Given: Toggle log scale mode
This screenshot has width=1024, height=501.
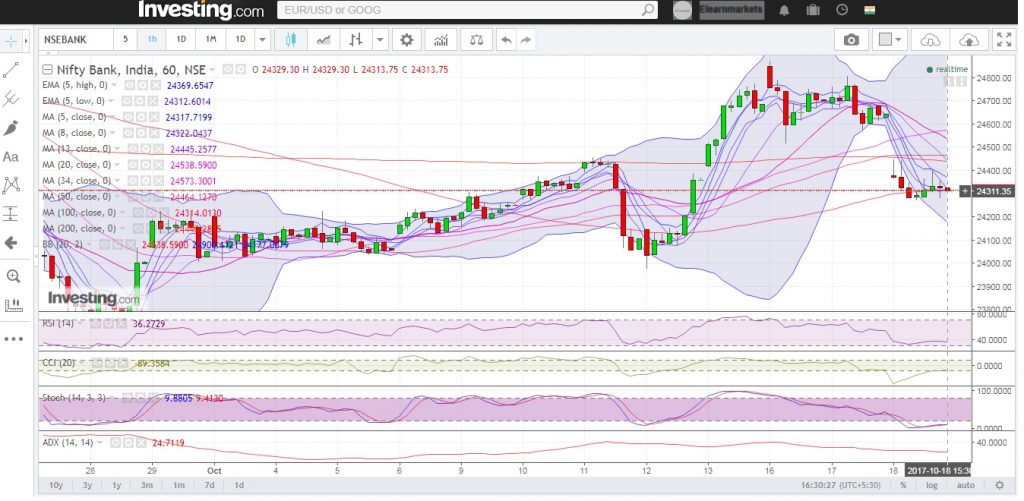Looking at the screenshot, I should pos(931,485).
